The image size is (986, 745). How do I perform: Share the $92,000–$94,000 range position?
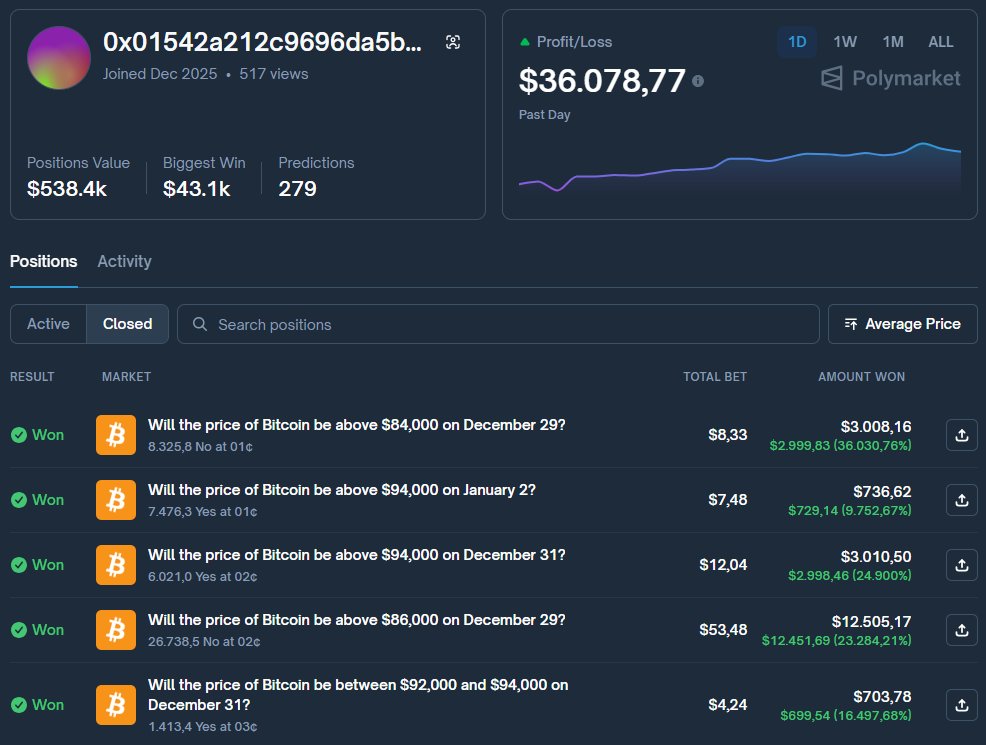point(961,705)
